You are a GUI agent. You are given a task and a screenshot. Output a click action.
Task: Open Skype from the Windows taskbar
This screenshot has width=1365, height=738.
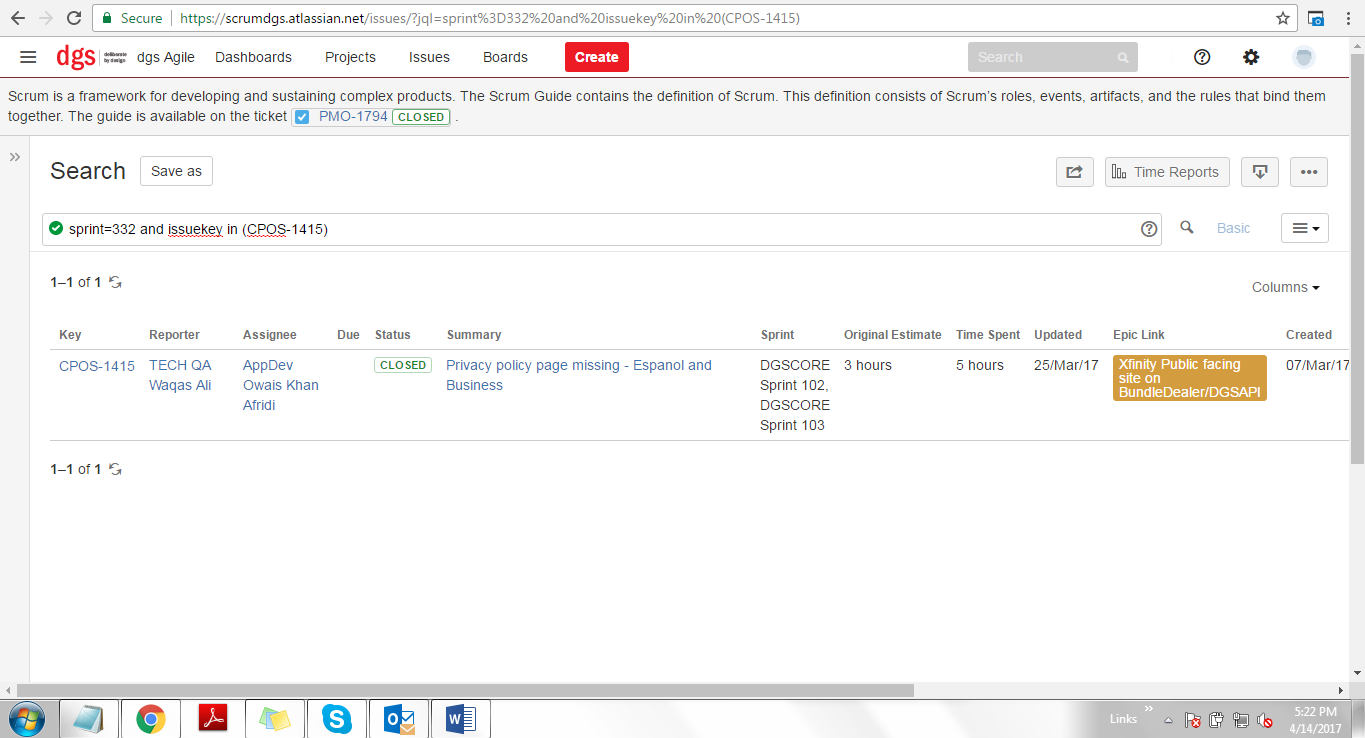pyautogui.click(x=337, y=719)
